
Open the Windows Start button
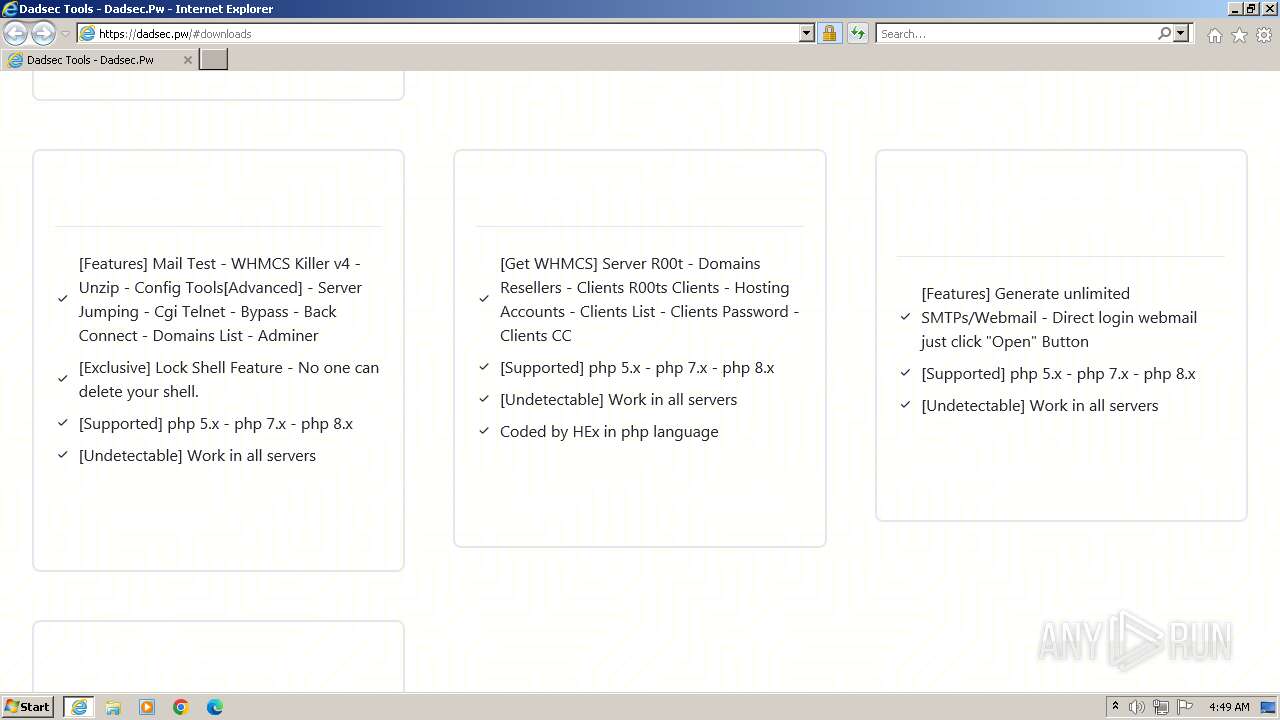point(28,706)
